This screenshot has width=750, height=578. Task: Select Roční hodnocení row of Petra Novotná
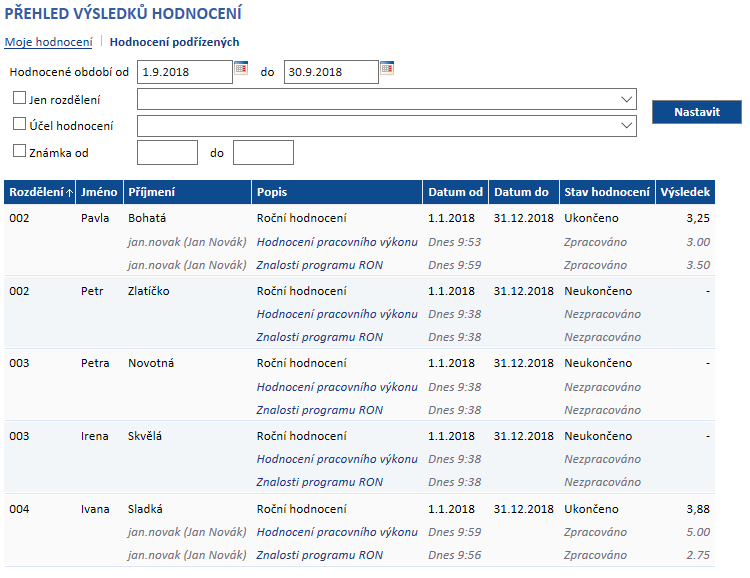[x=359, y=363]
